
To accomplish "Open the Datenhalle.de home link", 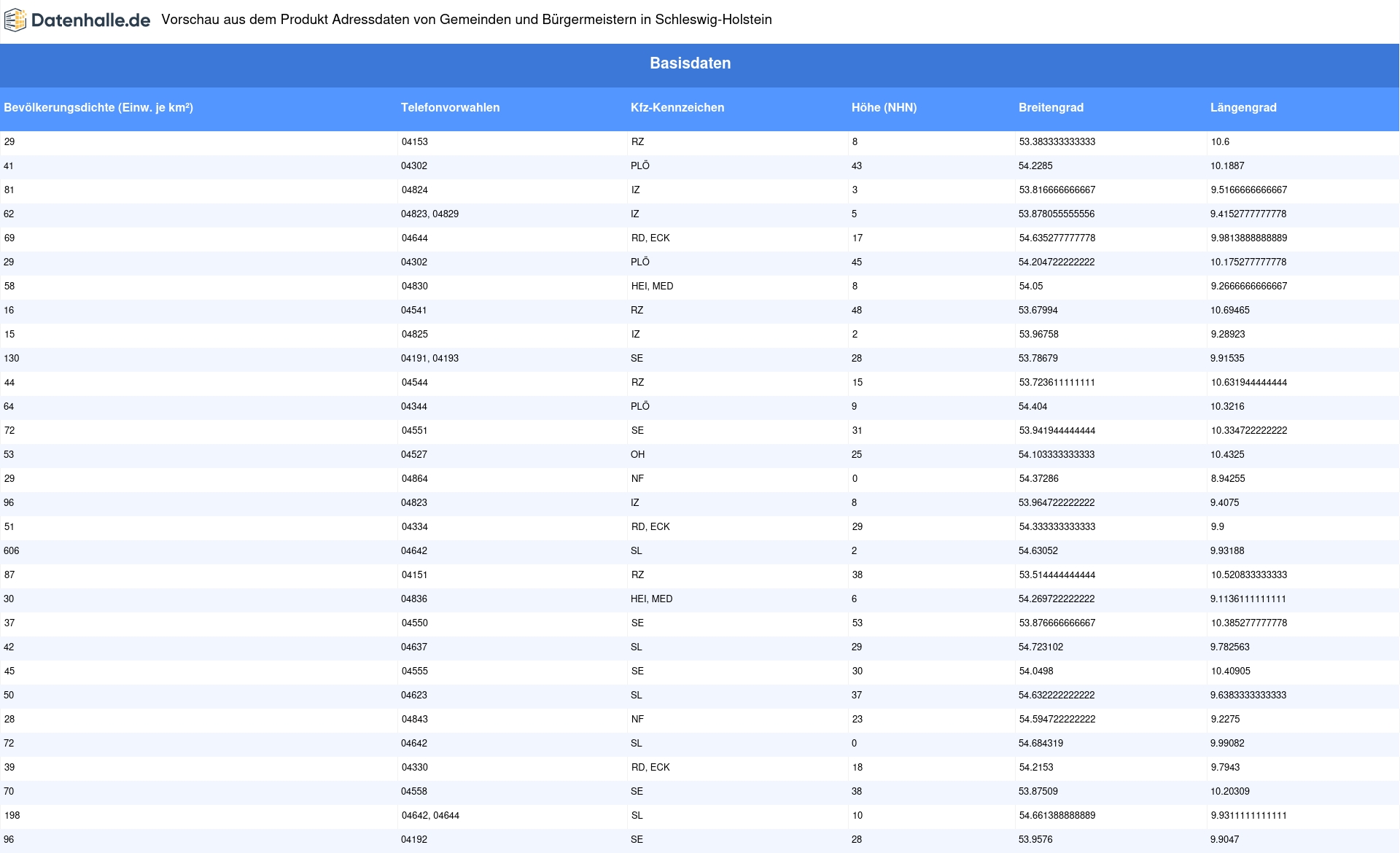I will (77, 20).
